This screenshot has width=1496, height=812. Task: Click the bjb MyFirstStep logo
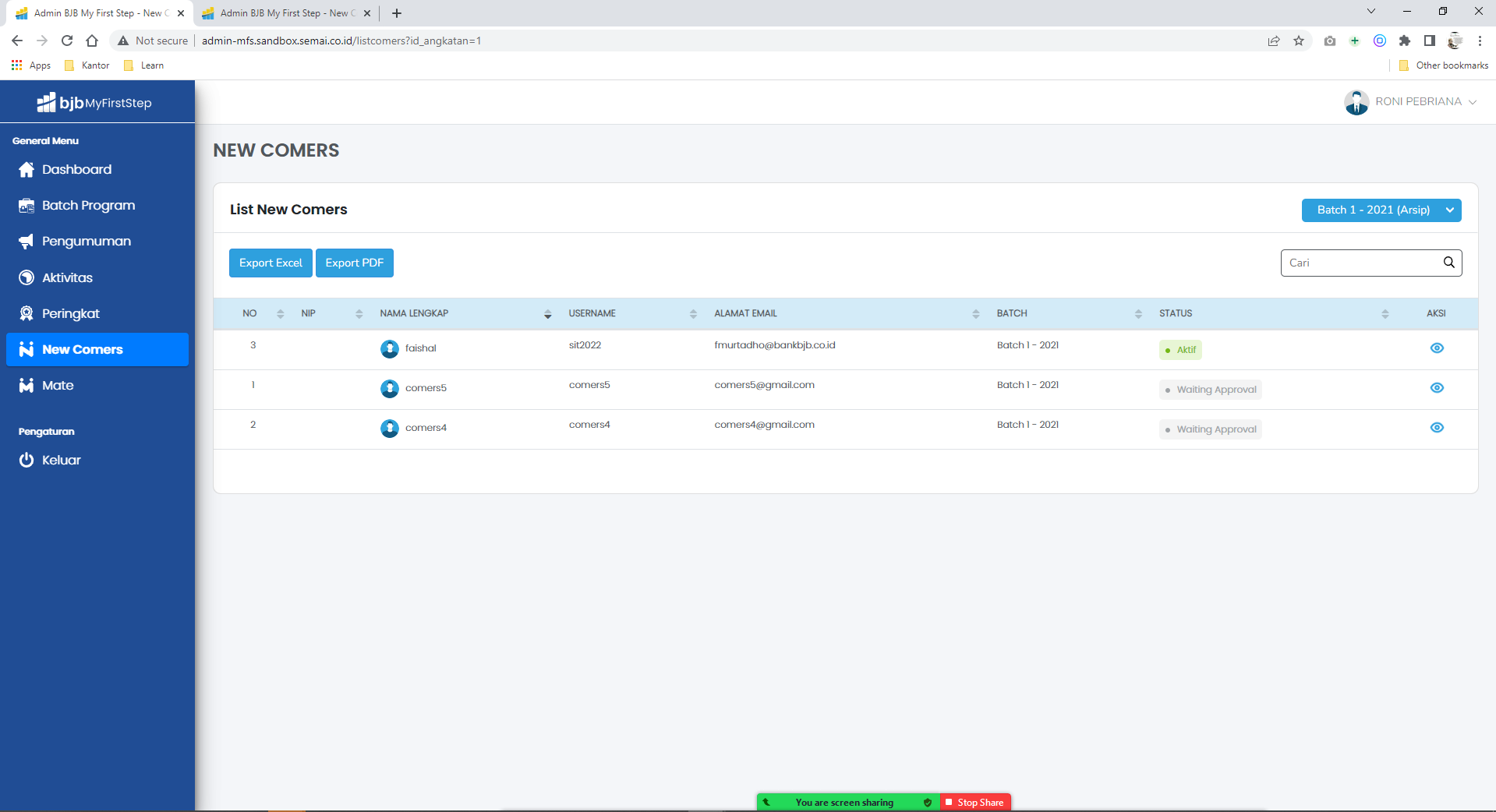click(x=94, y=102)
